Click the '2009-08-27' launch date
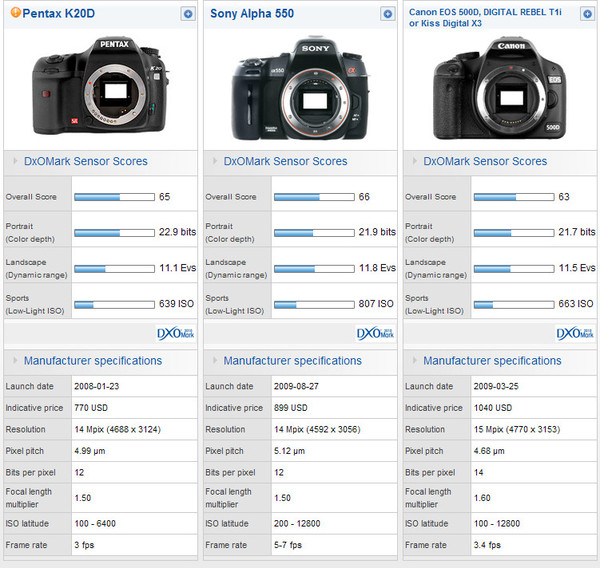This screenshot has width=600, height=568. click(x=296, y=386)
